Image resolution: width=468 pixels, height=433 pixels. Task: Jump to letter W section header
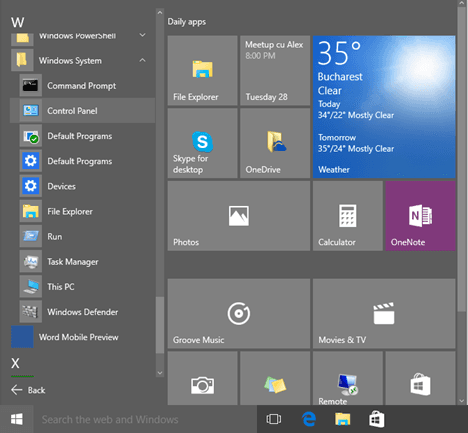(x=17, y=23)
